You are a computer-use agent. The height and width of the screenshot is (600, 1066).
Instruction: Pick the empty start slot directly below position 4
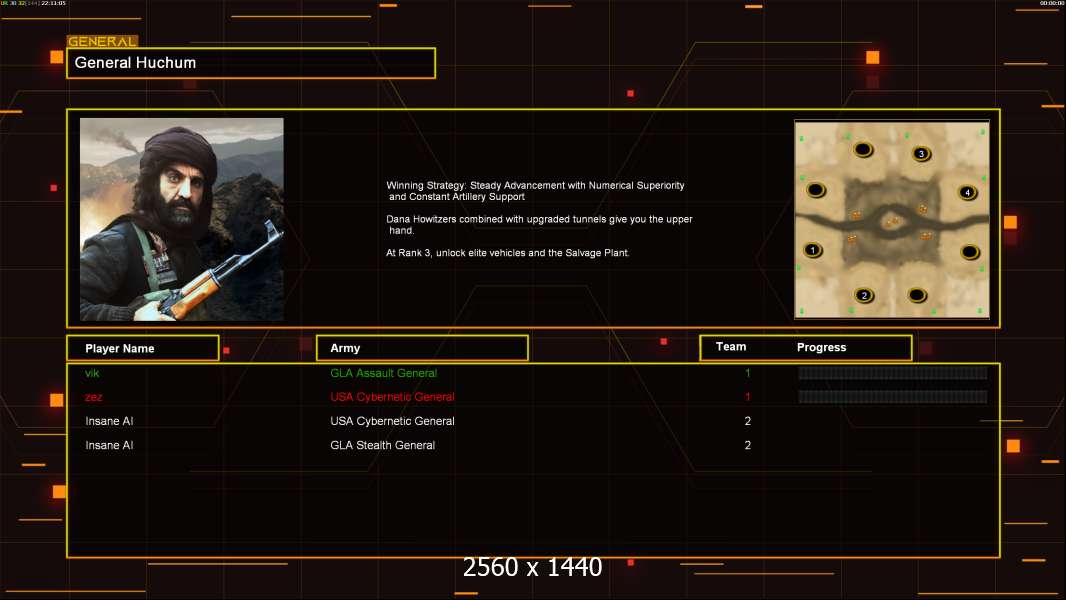coord(970,252)
